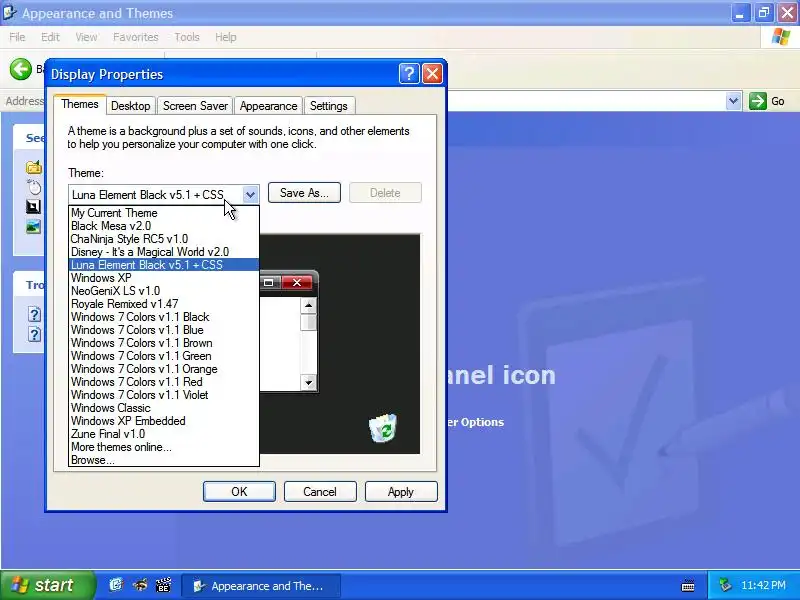Click the mouse icon in See Also panel
Screen dimensions: 800x600
click(34, 187)
